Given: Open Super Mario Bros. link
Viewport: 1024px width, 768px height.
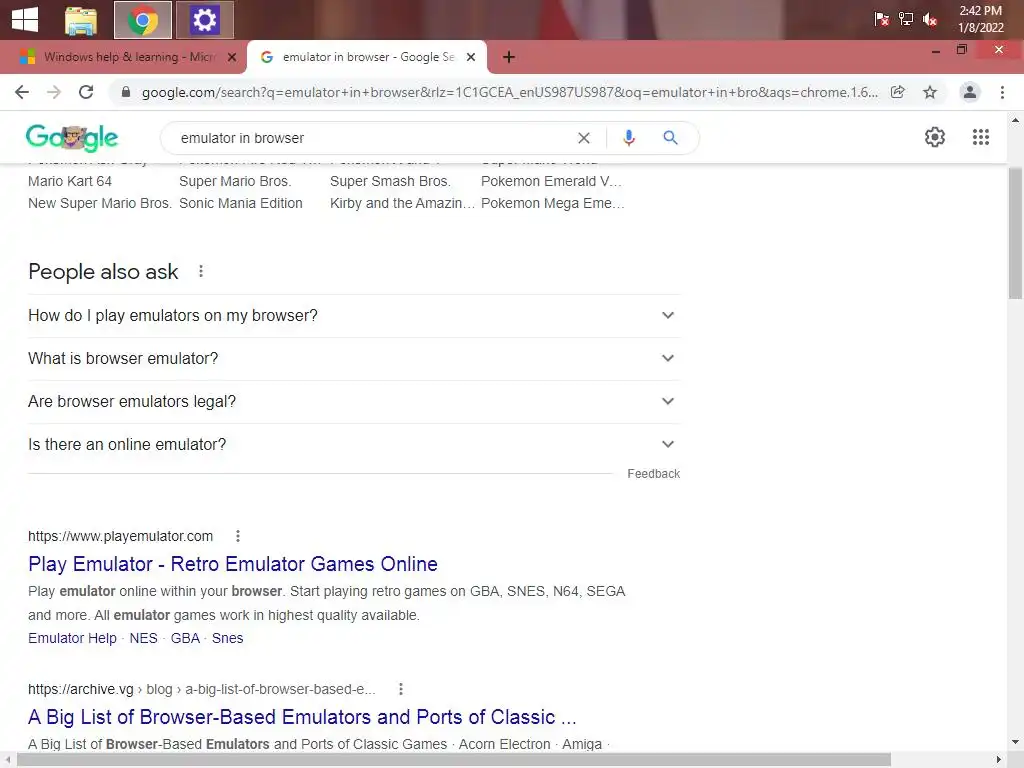Looking at the screenshot, I should pyautogui.click(x=235, y=181).
